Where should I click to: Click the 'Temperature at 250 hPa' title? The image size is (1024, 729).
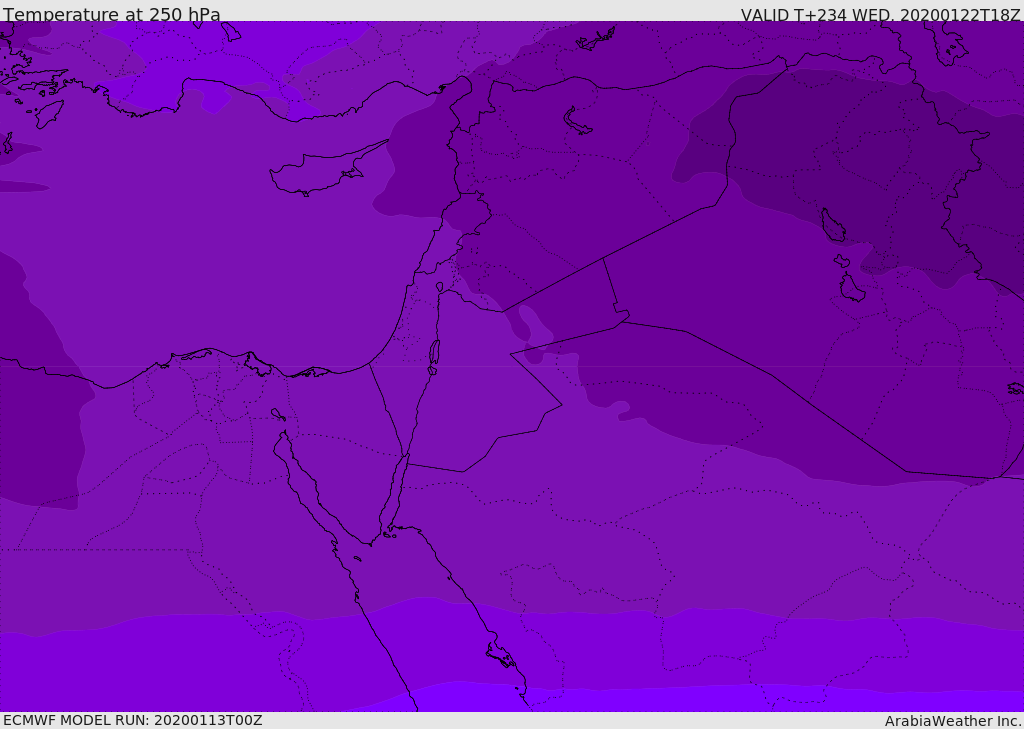click(x=112, y=15)
